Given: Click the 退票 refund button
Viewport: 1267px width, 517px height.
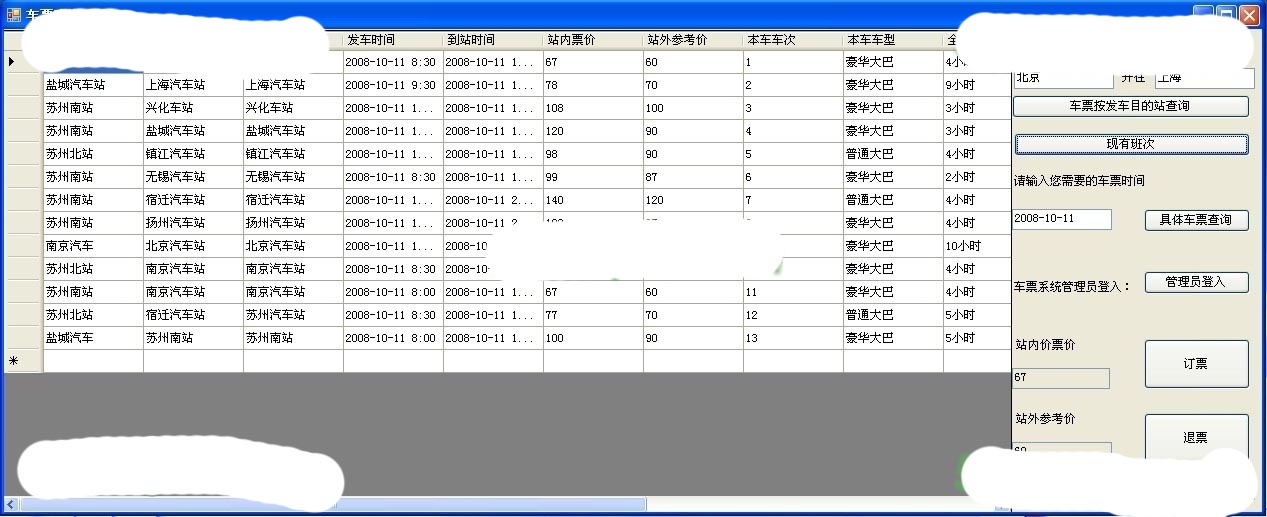Looking at the screenshot, I should pos(1196,437).
